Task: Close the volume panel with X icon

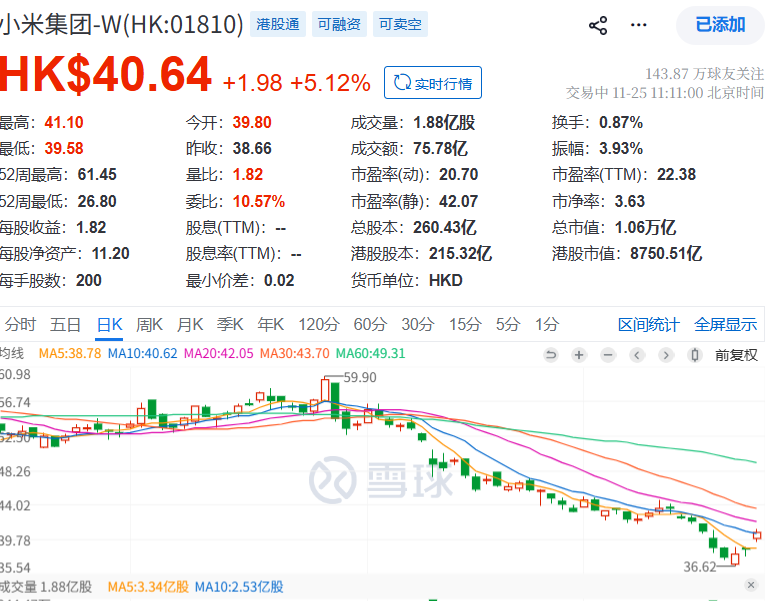Action: pos(751,585)
